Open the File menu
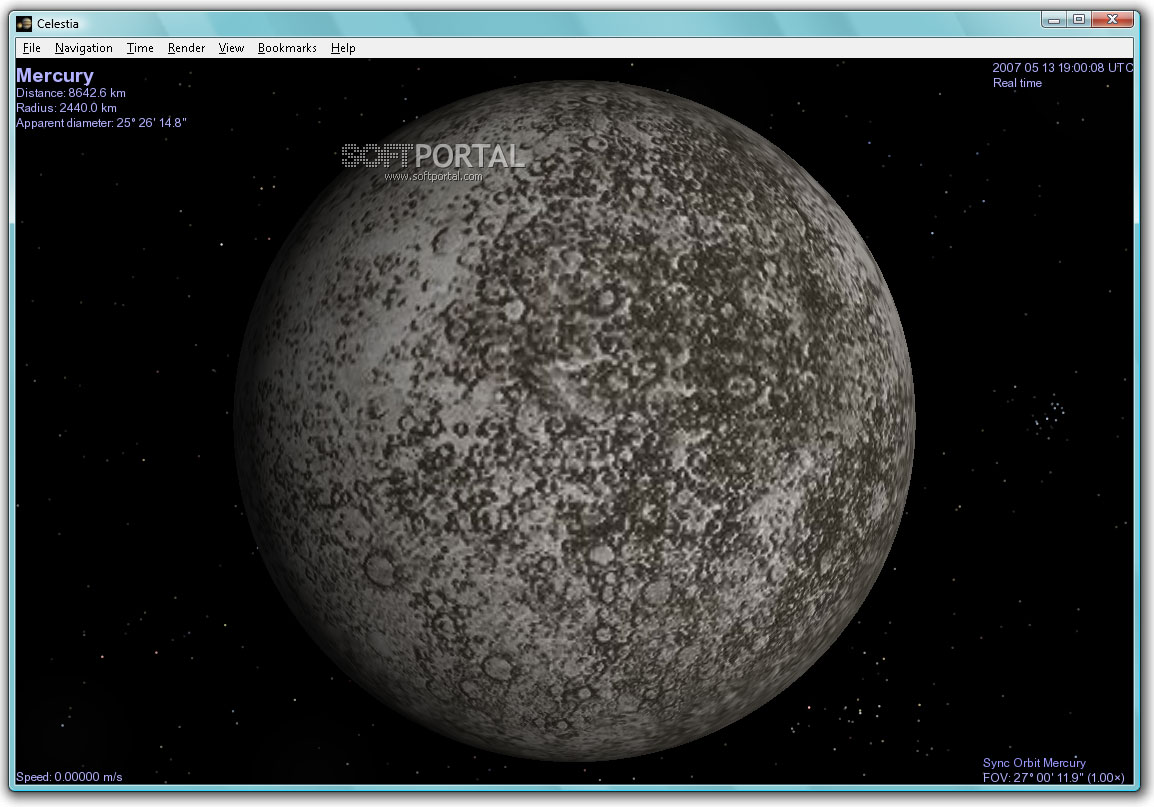Viewport: 1154px width, 807px height. tap(32, 48)
